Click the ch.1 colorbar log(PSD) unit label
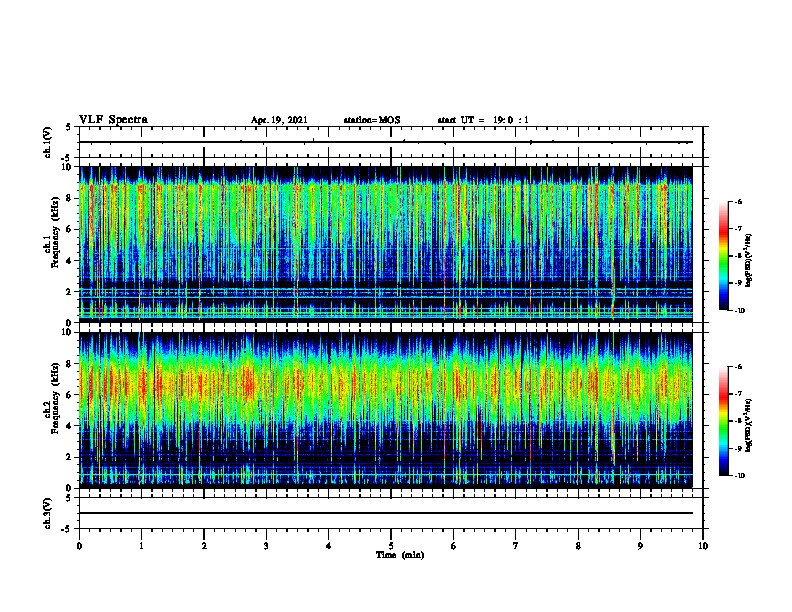Viewport: 792px width, 612px height. tap(749, 260)
